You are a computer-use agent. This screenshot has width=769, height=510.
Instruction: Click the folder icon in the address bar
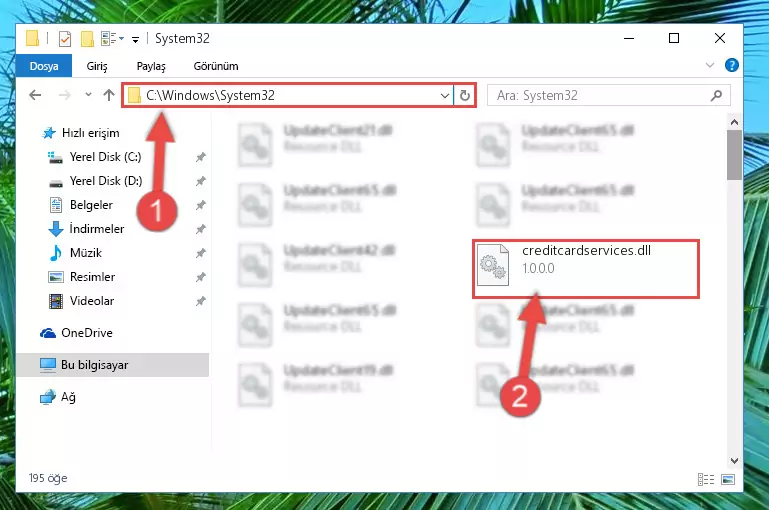click(134, 96)
